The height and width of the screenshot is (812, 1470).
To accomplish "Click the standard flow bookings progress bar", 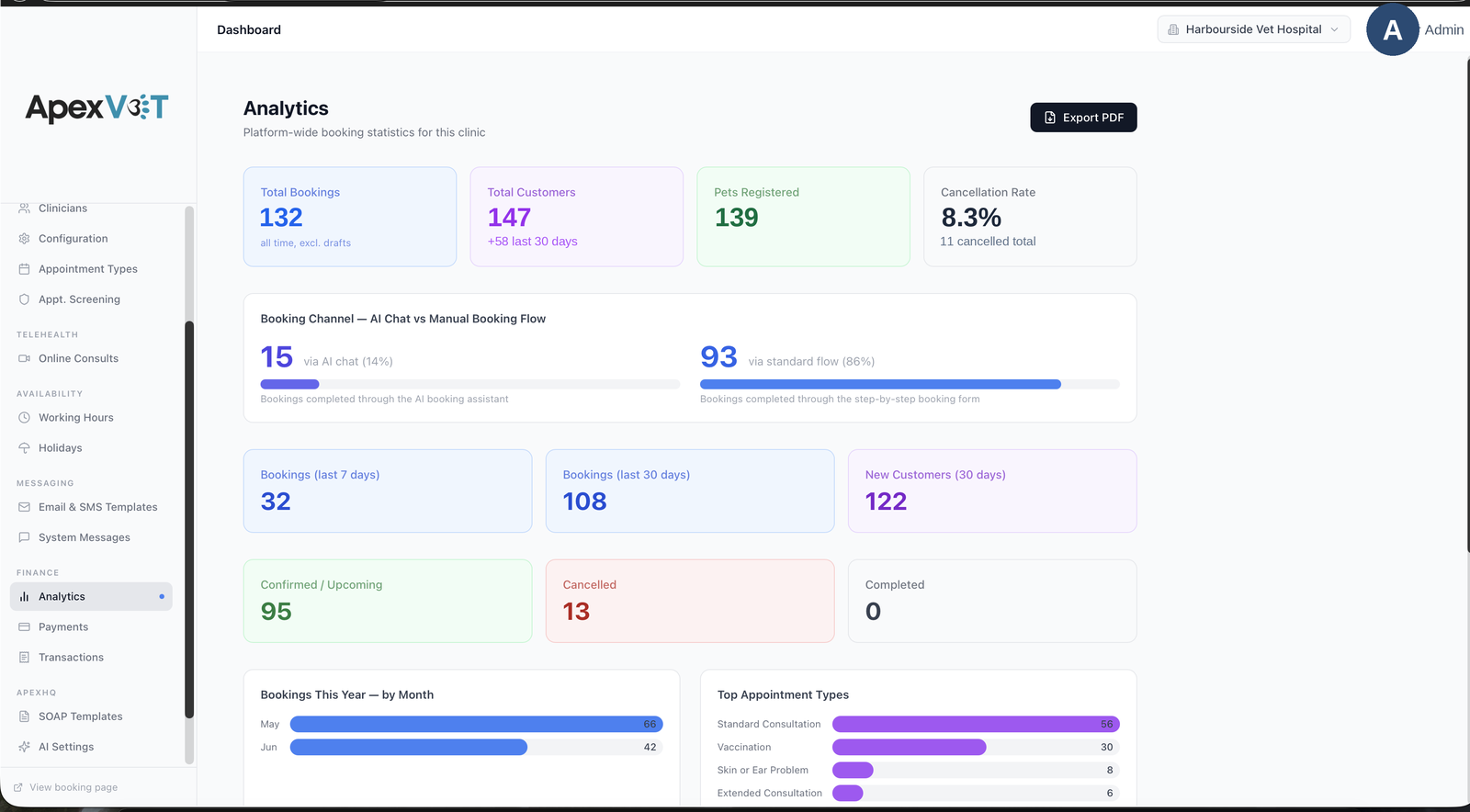I will click(x=910, y=384).
